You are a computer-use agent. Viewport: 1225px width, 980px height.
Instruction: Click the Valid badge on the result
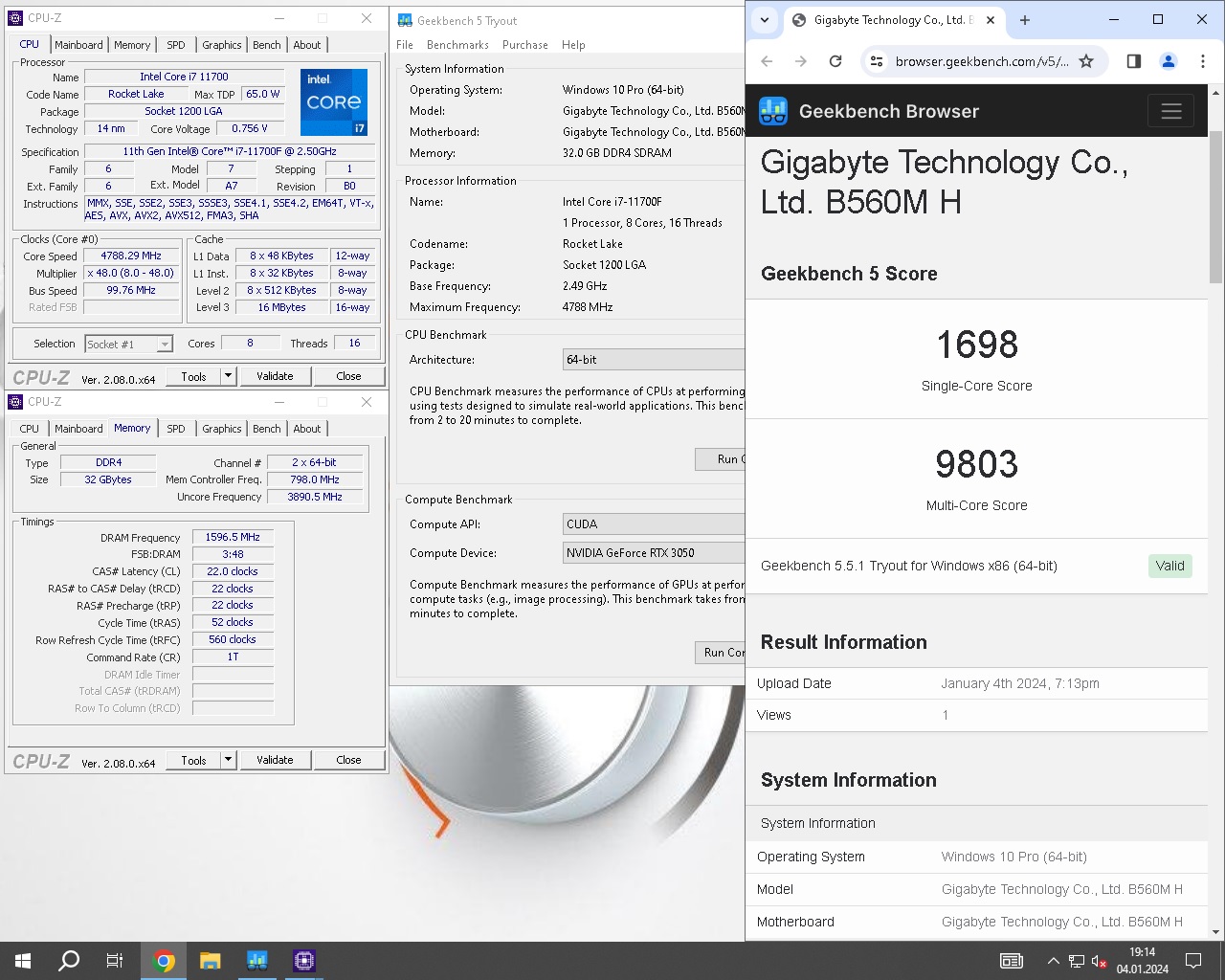[x=1169, y=566]
